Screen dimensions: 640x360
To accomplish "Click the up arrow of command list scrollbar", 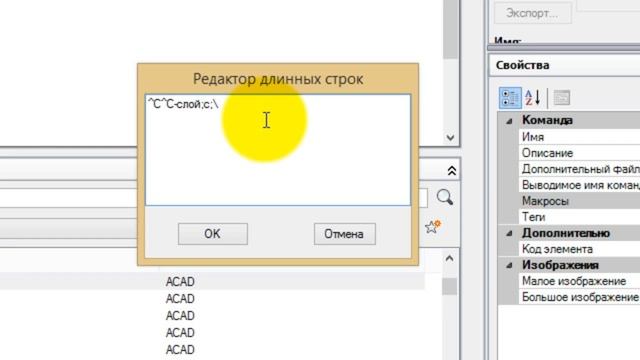I will click(x=449, y=258).
